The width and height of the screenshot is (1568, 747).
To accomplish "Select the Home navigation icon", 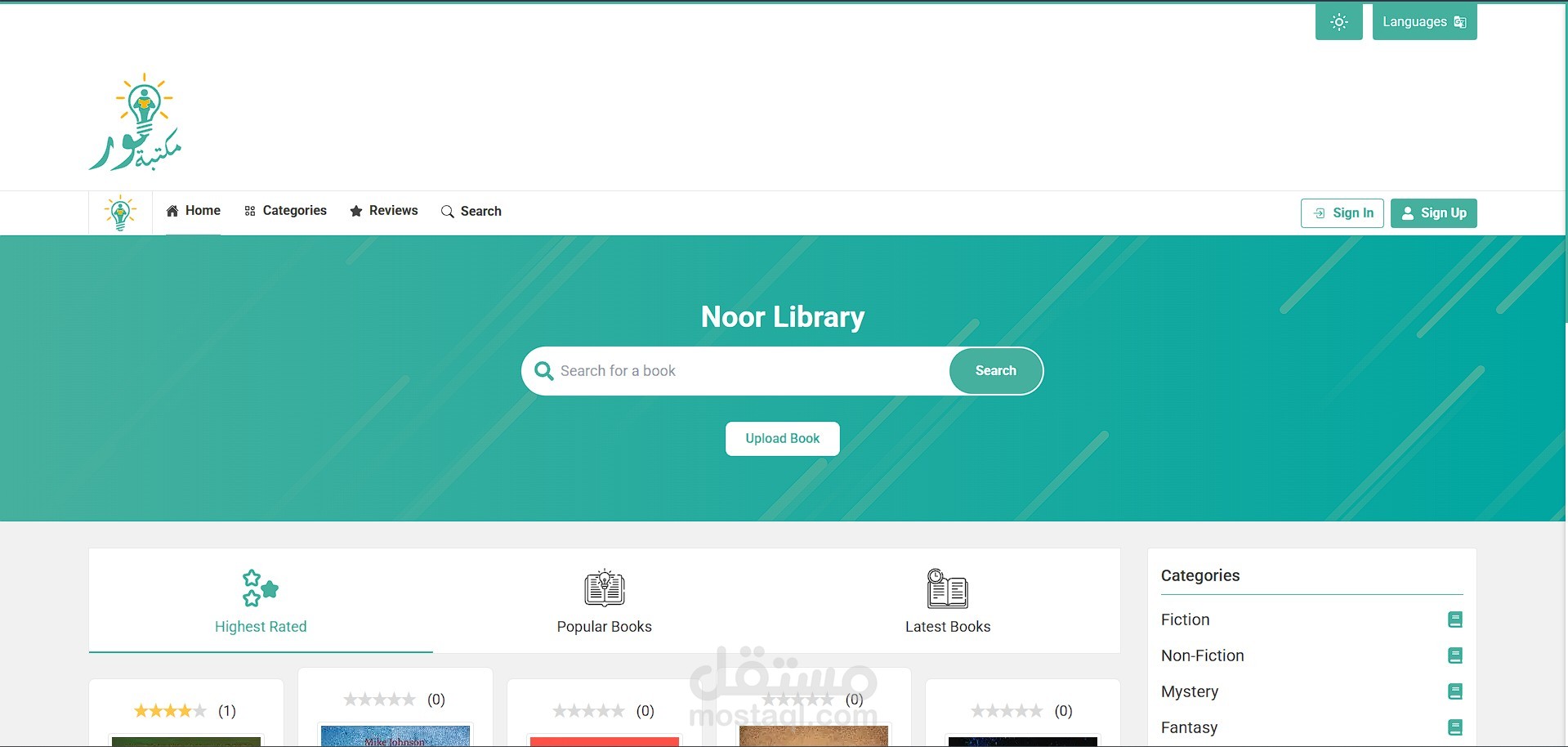I will click(x=172, y=210).
